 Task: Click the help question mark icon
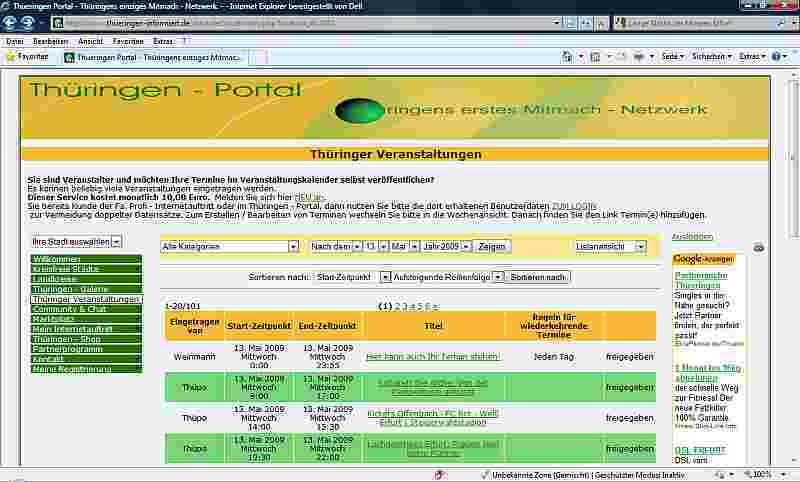(x=775, y=57)
